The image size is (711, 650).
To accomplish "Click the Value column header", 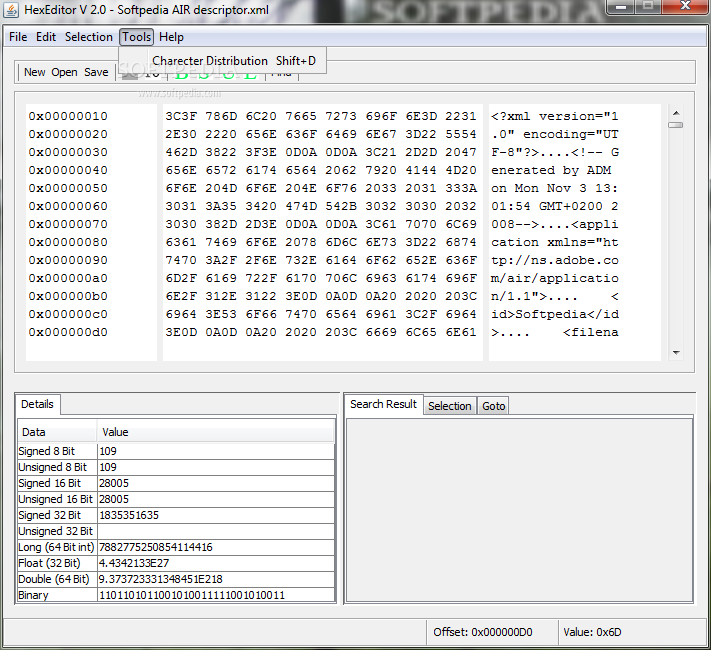I will pos(215,432).
